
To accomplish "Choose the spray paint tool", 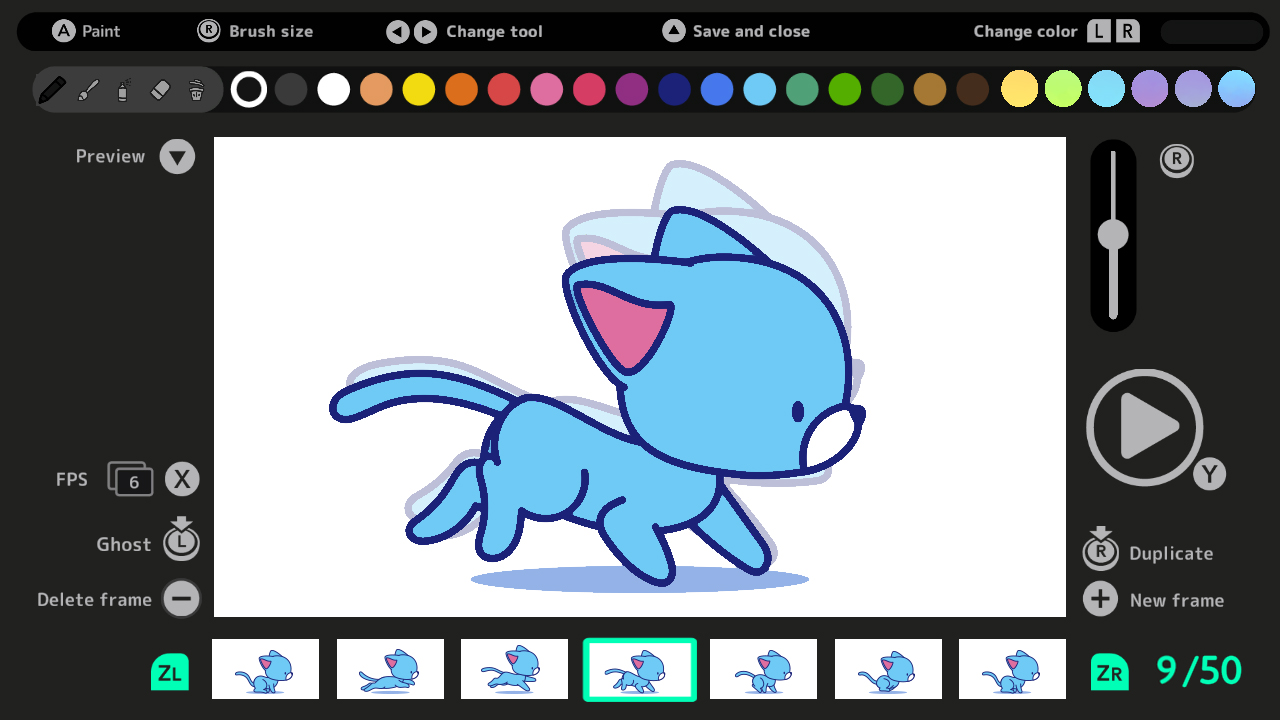I will pos(122,89).
